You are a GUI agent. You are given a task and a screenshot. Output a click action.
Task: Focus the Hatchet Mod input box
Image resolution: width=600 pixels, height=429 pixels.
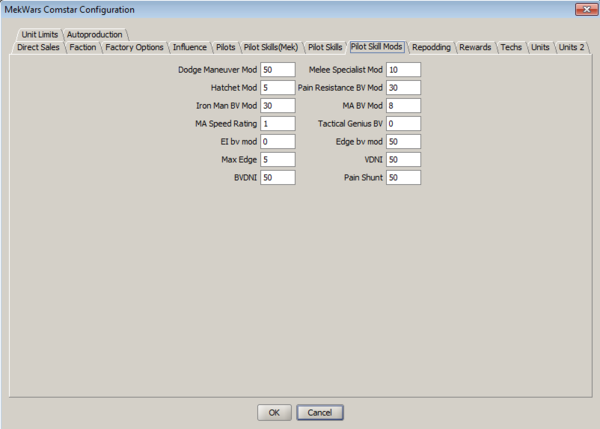277,88
